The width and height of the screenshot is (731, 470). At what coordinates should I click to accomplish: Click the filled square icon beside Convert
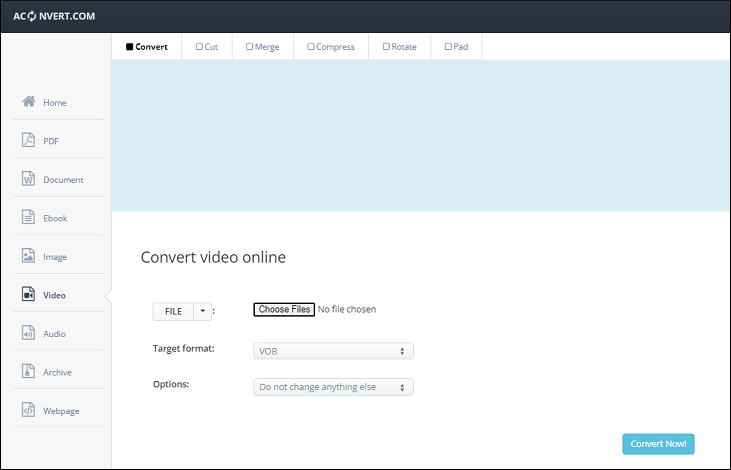click(x=130, y=47)
